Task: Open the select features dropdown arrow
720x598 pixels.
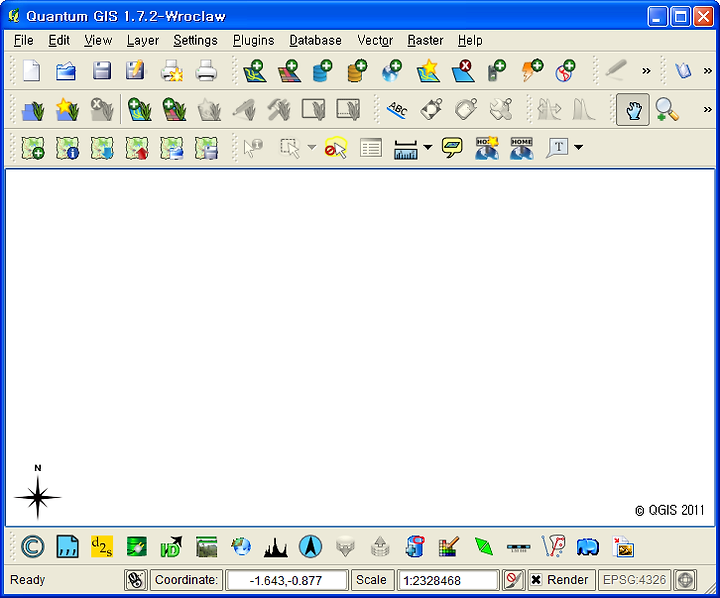Action: [311, 147]
